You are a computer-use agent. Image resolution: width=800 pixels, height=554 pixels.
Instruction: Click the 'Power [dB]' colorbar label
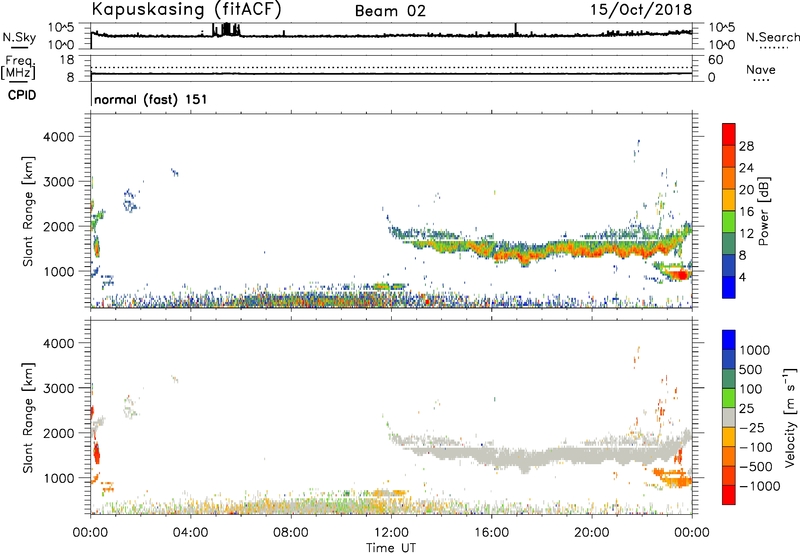[764, 211]
